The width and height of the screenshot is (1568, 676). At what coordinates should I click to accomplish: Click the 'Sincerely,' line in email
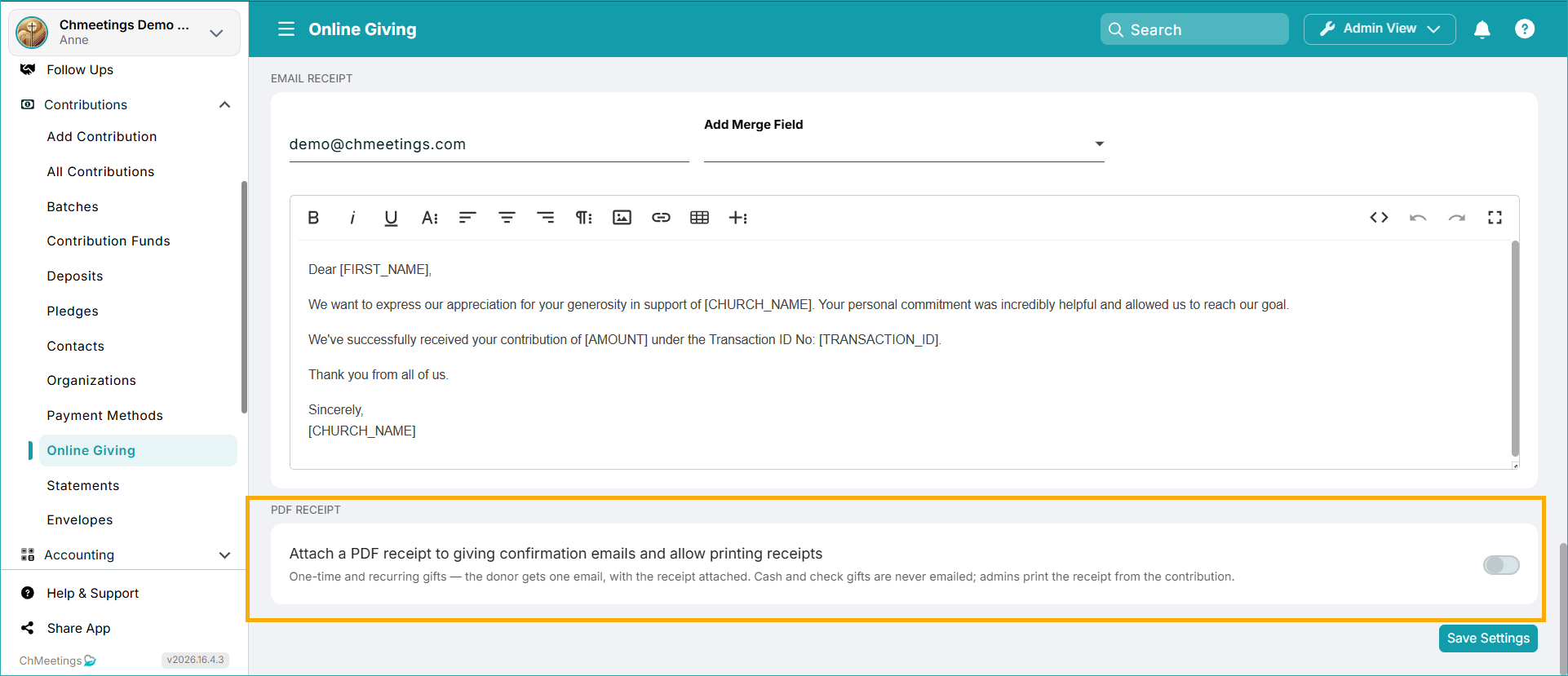(336, 409)
